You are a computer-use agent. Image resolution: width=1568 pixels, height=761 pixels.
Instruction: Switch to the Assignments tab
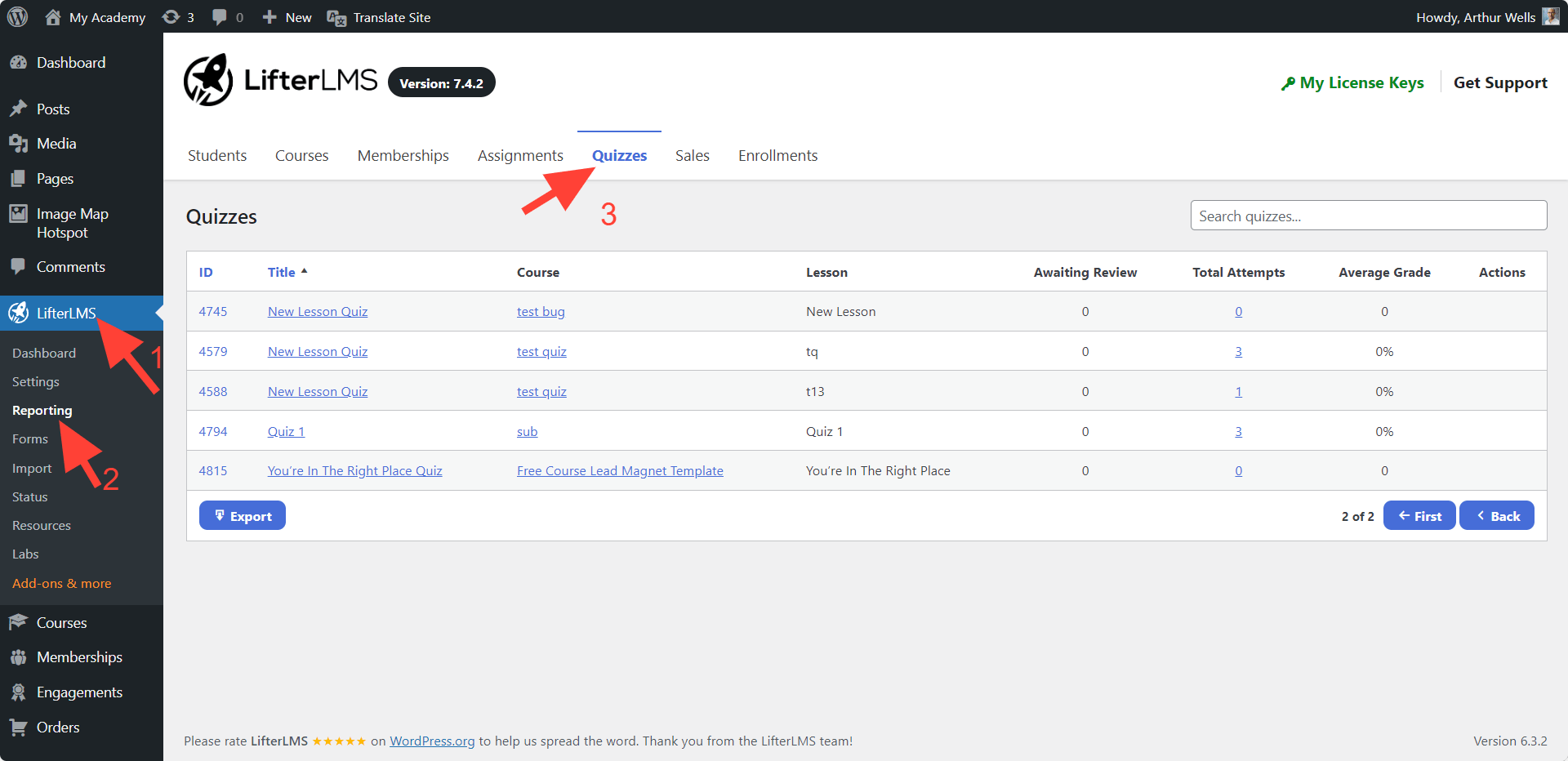click(520, 155)
